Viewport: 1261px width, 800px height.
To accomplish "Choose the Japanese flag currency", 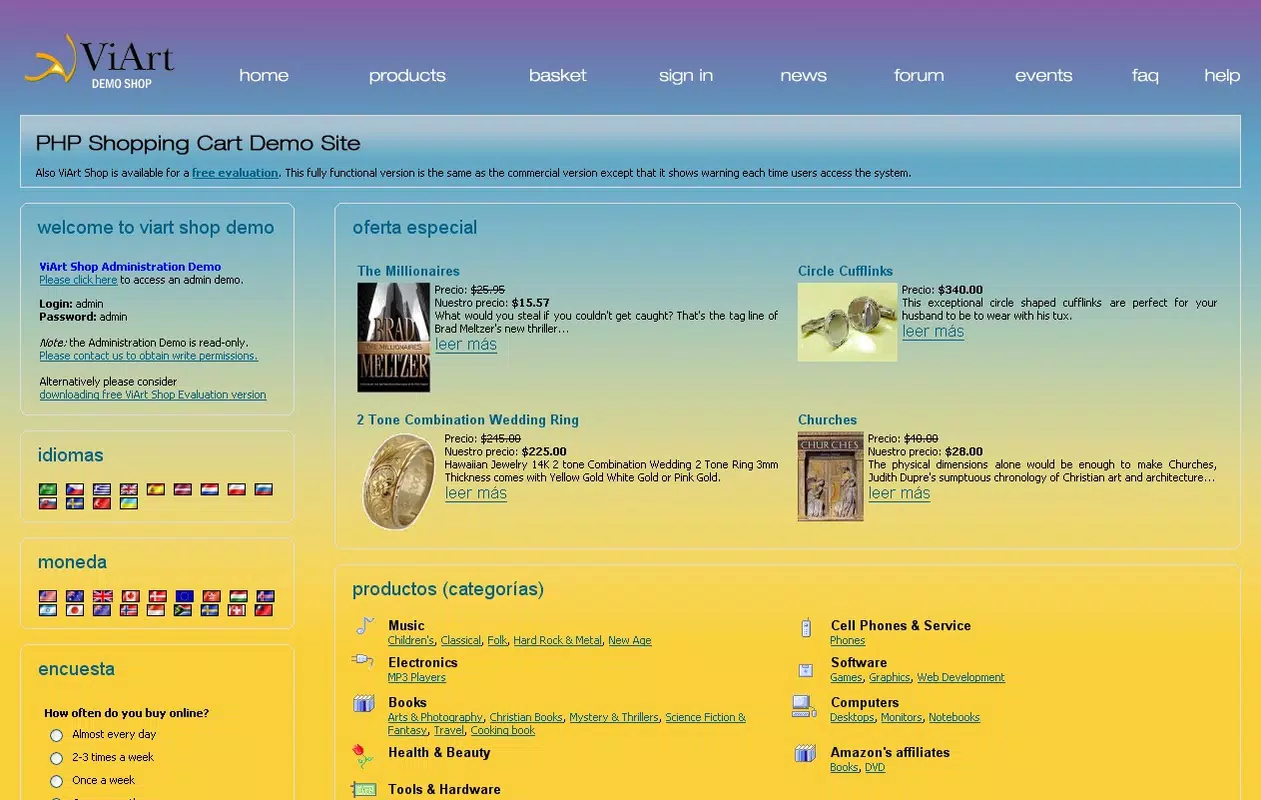I will tap(75, 610).
